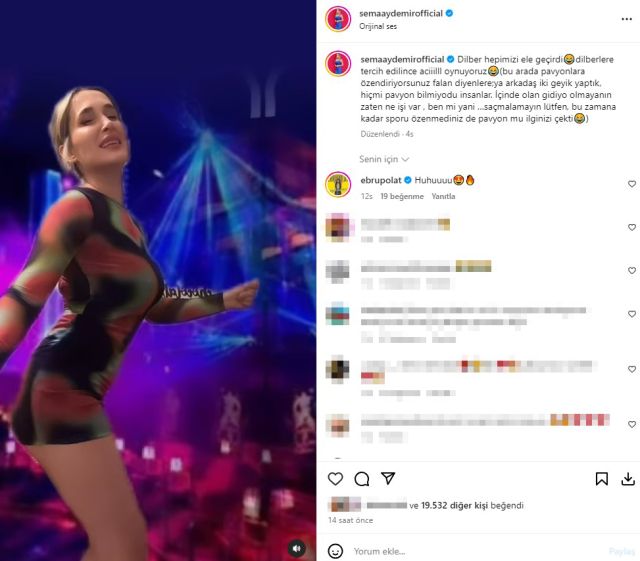Click 'Yanıtla' under ebrupolat's comment

point(443,196)
